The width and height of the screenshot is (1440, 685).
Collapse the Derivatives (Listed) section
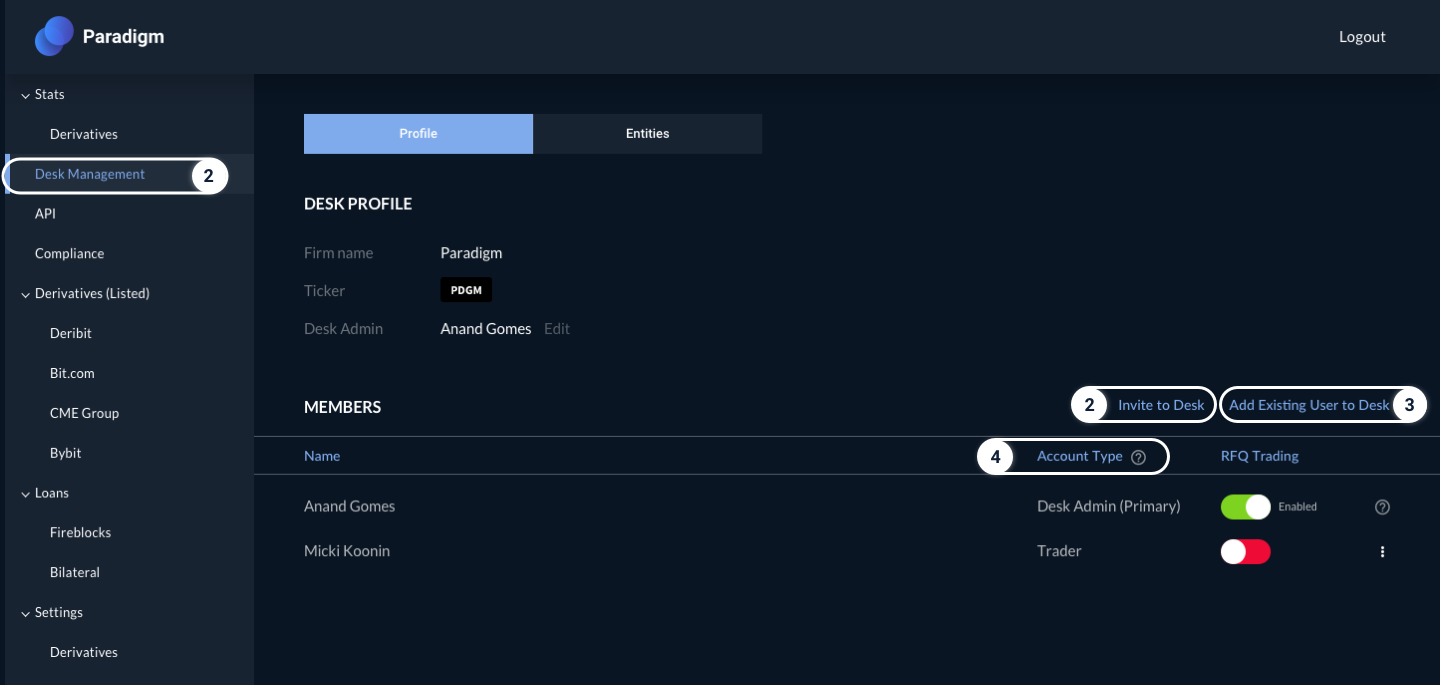click(26, 294)
